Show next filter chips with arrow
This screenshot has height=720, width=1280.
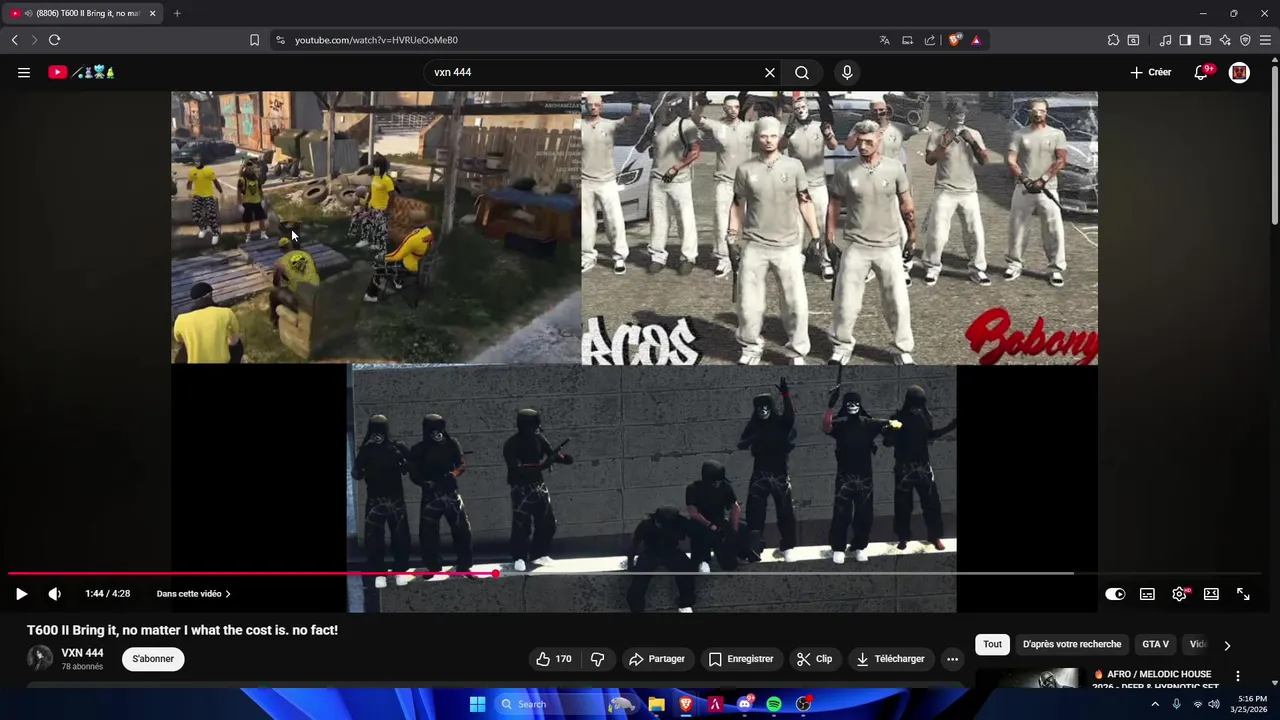(x=1227, y=645)
